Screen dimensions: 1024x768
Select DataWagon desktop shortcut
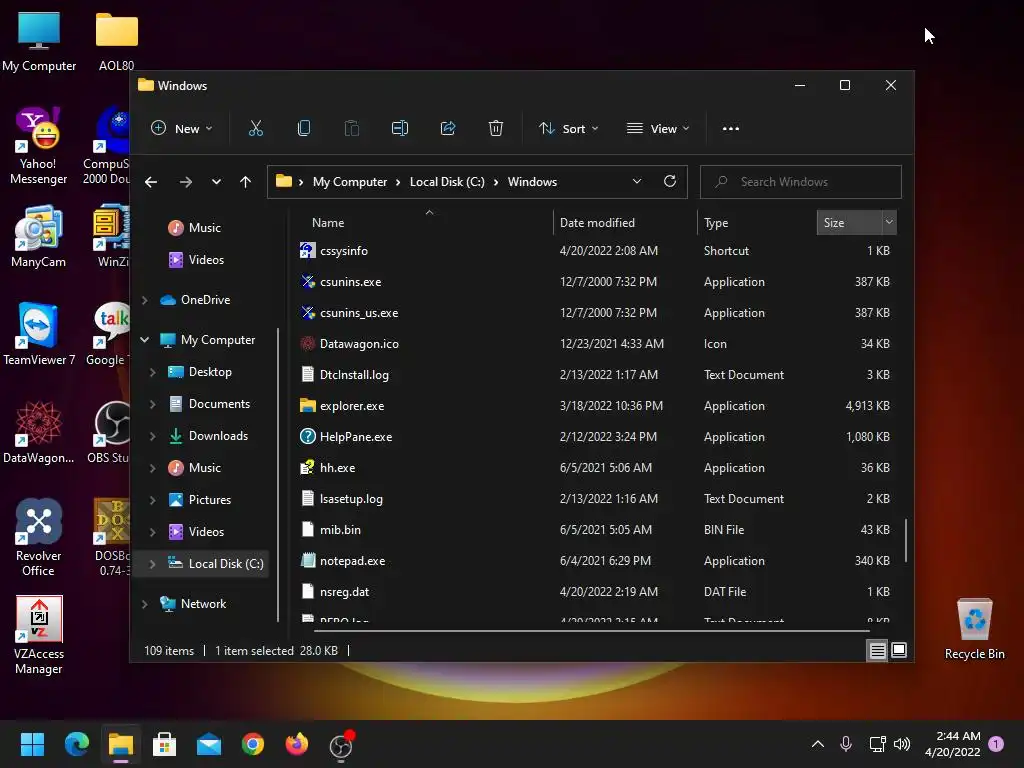pos(39,432)
